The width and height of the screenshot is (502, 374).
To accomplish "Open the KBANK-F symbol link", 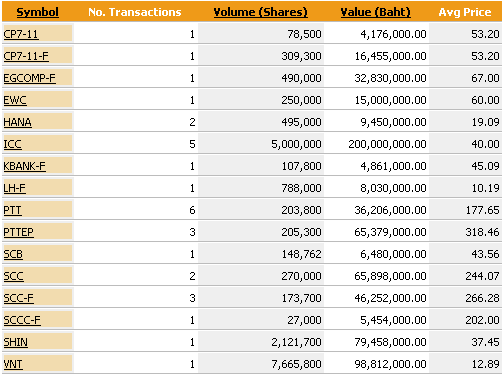I will coord(25,166).
